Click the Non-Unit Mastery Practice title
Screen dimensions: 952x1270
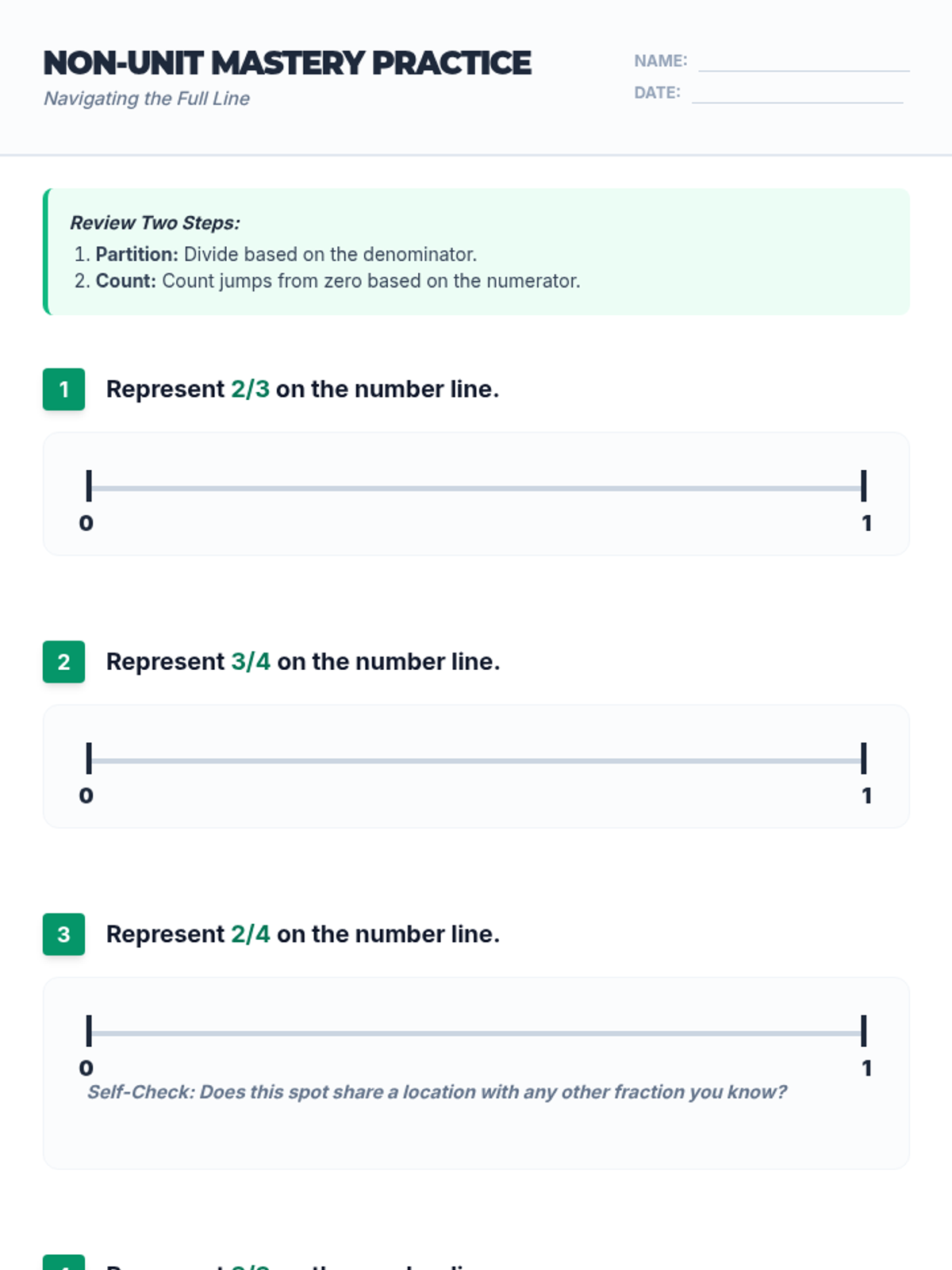(x=287, y=63)
